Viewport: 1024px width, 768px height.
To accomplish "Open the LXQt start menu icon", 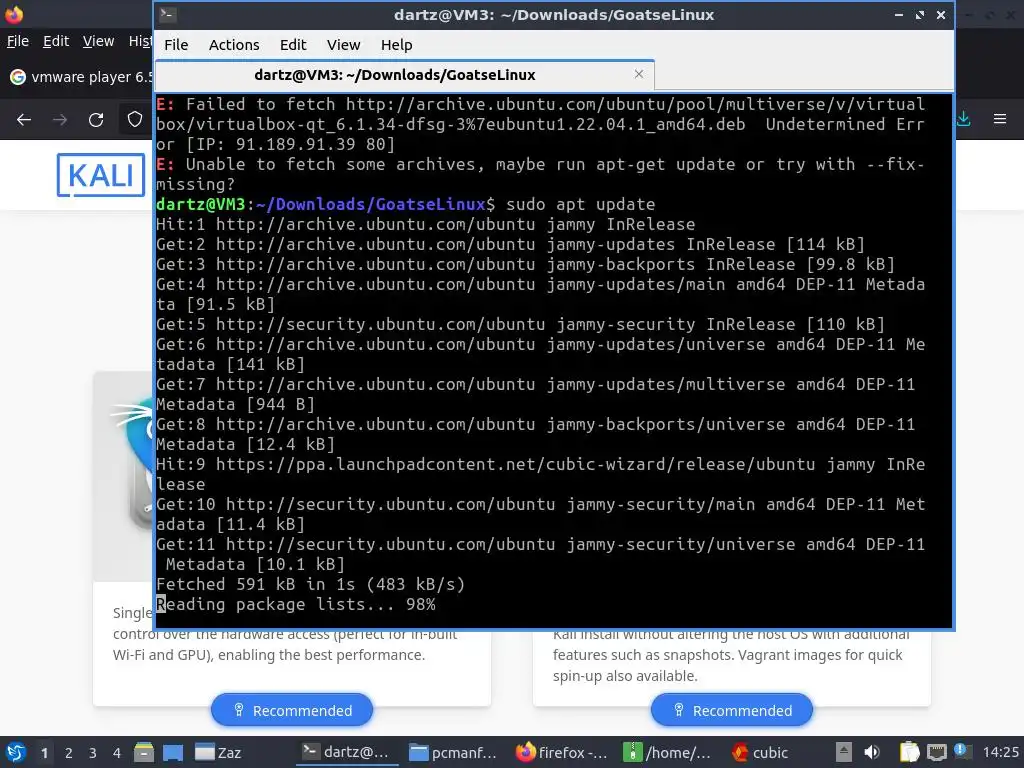I will (15, 752).
